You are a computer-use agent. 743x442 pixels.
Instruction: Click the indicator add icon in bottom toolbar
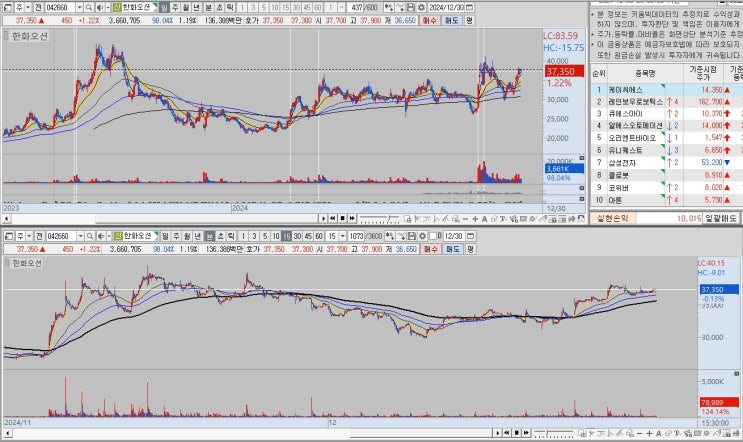click(x=390, y=235)
